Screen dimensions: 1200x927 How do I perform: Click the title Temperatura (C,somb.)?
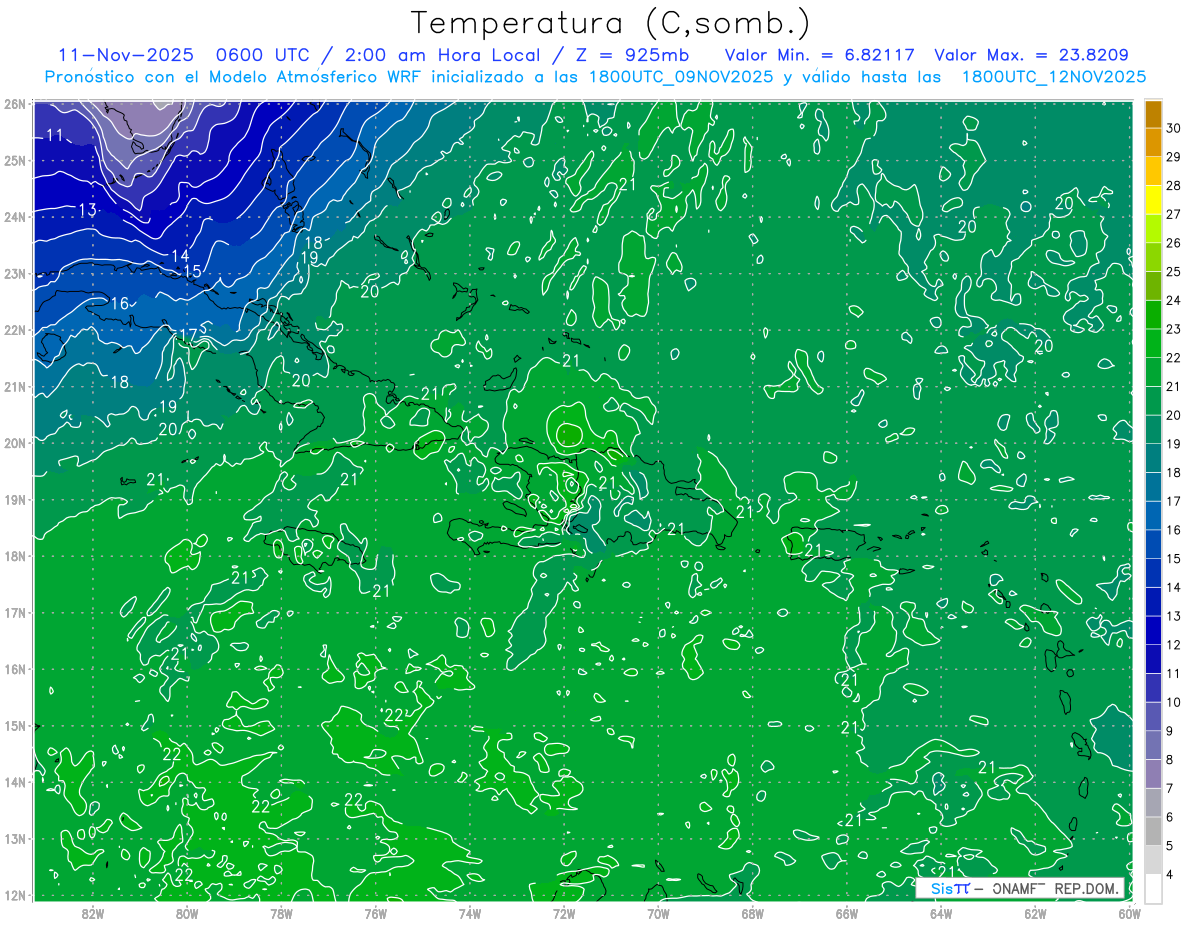coord(611,23)
